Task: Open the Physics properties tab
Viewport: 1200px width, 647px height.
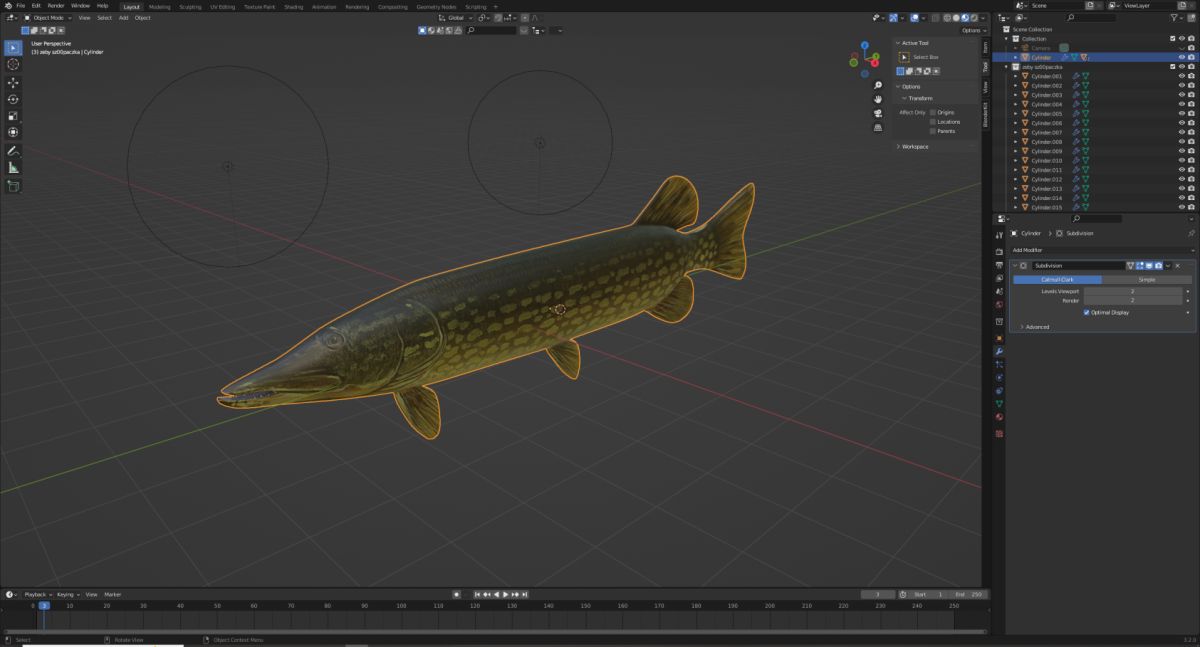Action: [999, 377]
